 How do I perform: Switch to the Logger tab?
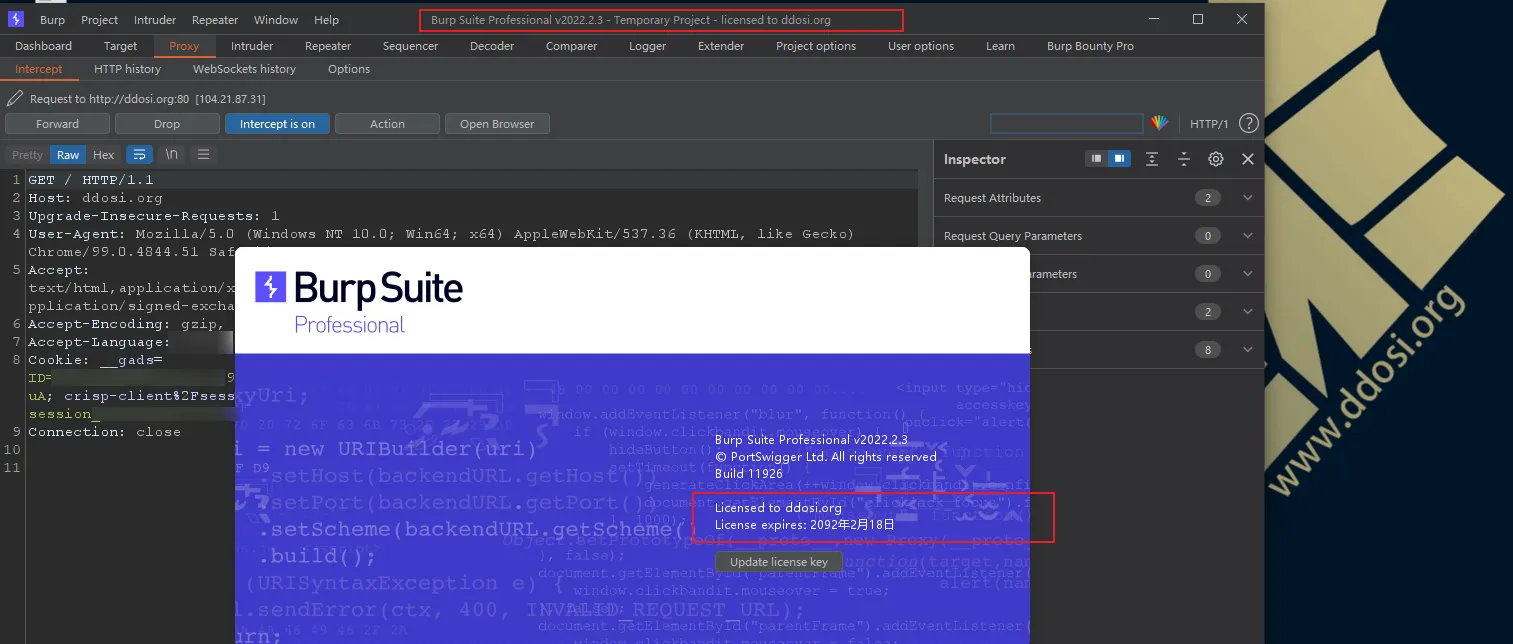[x=648, y=46]
